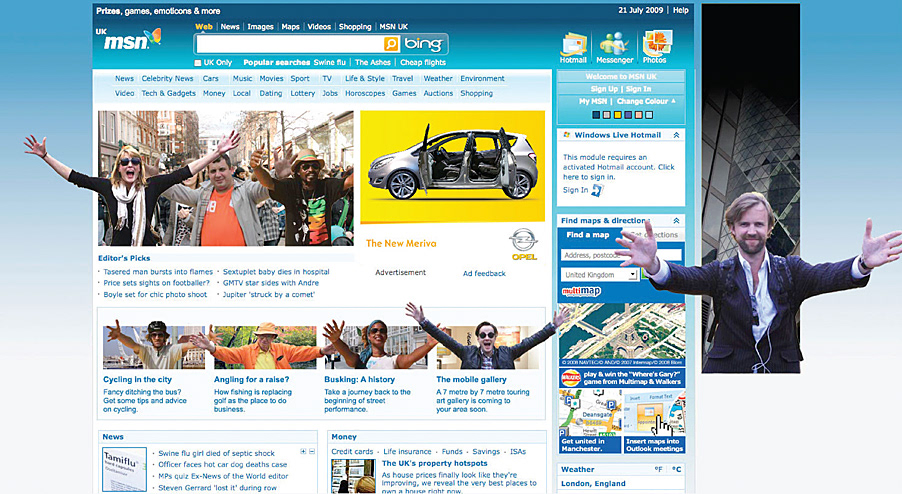This screenshot has width=902, height=494.
Task: Choose the light blue colour swatch
Action: point(649,115)
